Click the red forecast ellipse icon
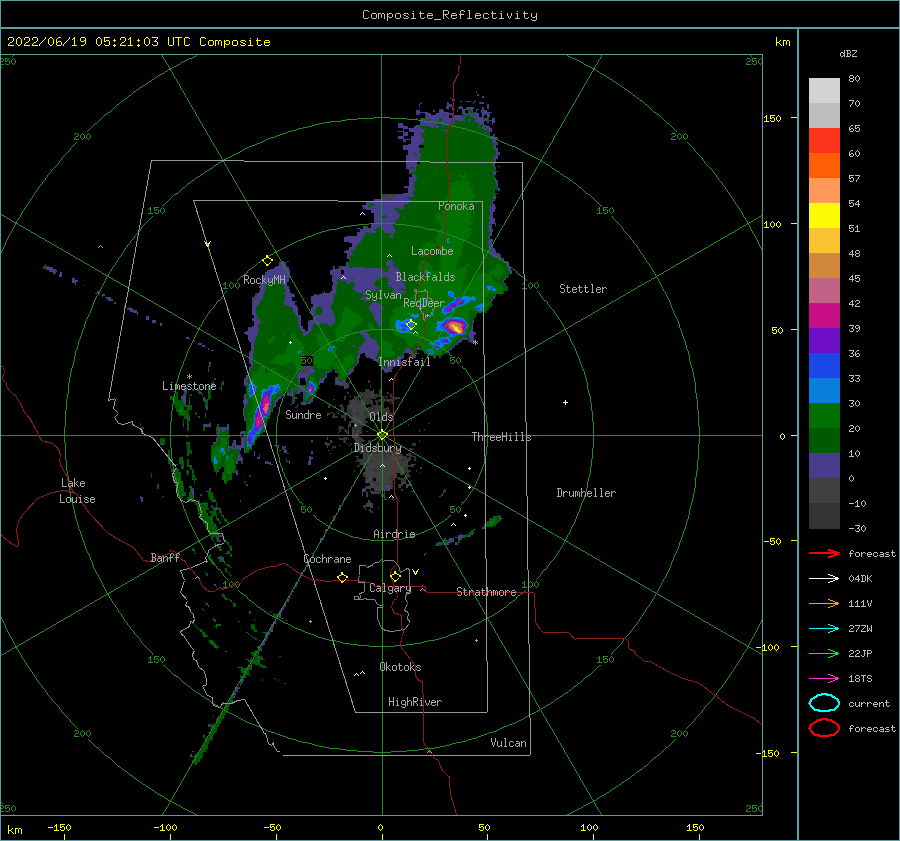This screenshot has width=900, height=841. tap(824, 728)
